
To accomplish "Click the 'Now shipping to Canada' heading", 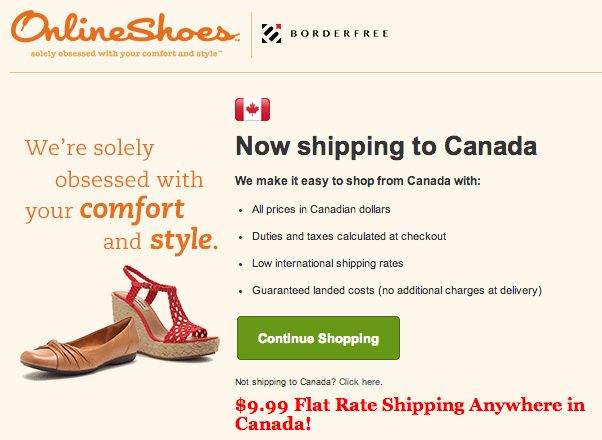I will click(x=386, y=146).
